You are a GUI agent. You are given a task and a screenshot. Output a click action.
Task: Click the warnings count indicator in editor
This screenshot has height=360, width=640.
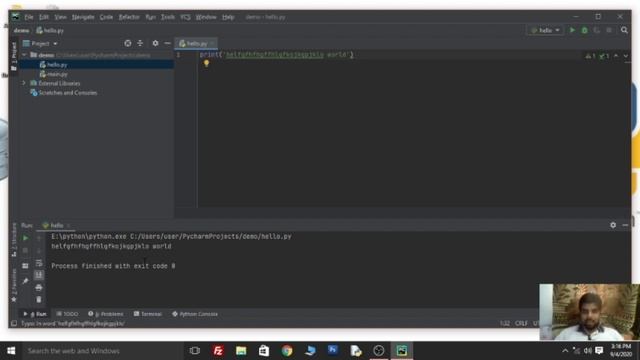click(590, 56)
